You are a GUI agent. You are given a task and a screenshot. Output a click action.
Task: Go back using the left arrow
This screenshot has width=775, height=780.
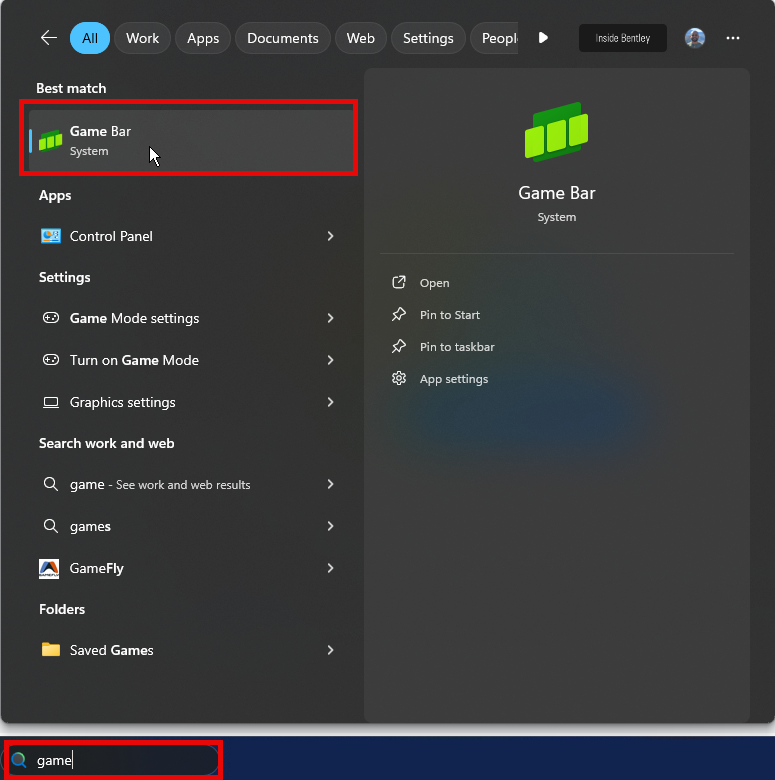pos(49,38)
